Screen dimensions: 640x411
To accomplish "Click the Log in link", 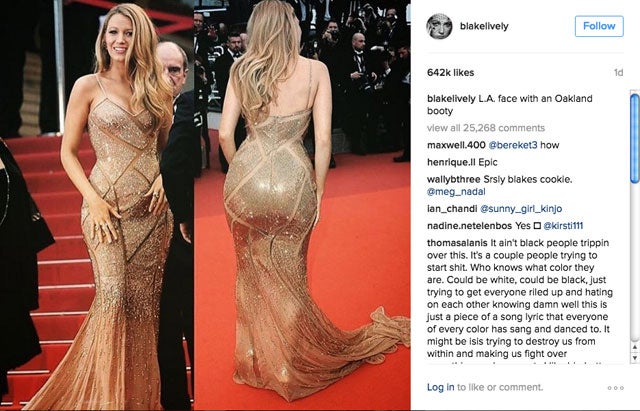I will tap(440, 387).
